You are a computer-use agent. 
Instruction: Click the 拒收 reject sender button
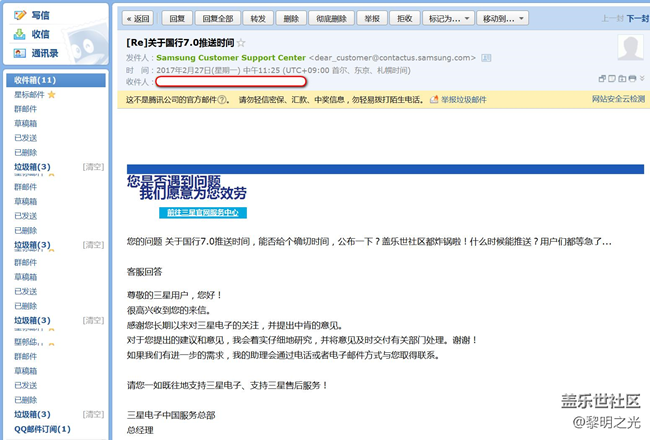(x=405, y=19)
